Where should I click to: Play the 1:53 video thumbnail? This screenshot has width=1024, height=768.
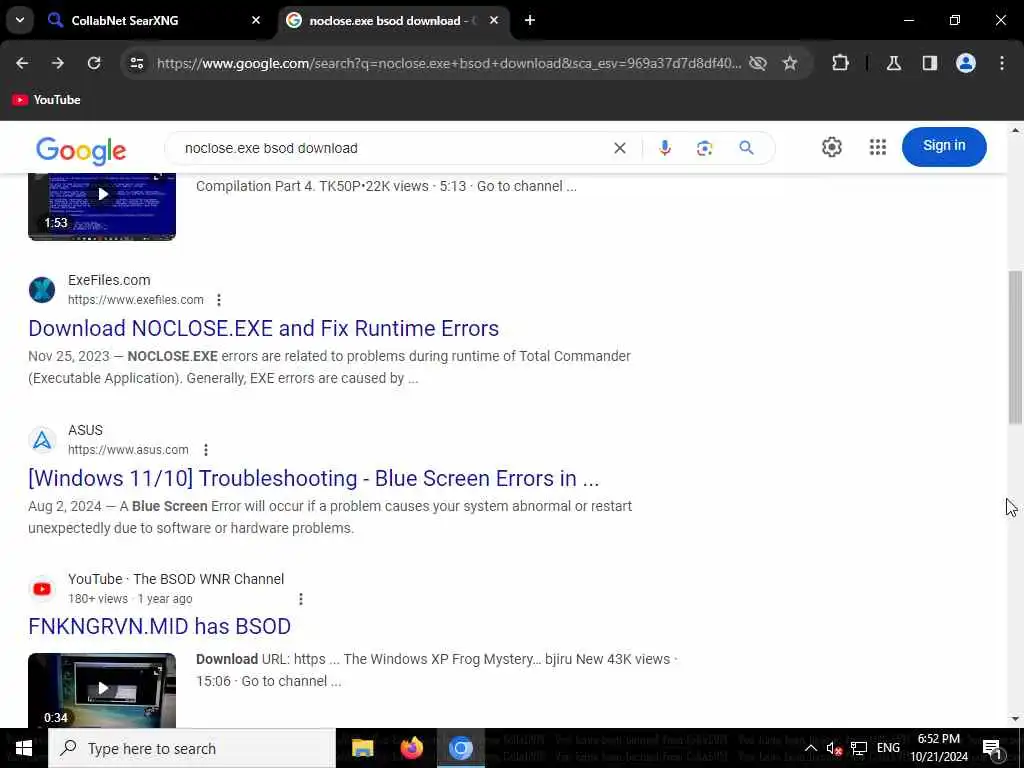102,206
